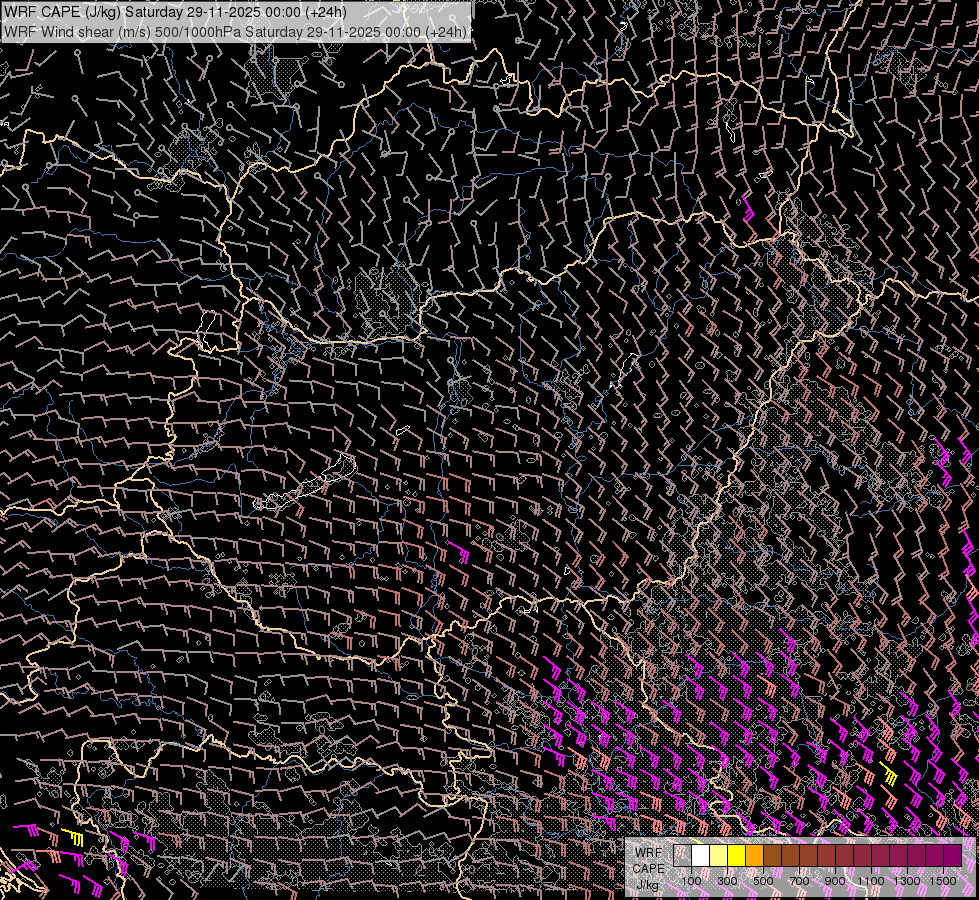Click the WRF Wind shear title line
Screen dimensions: 979x900
tap(235, 31)
